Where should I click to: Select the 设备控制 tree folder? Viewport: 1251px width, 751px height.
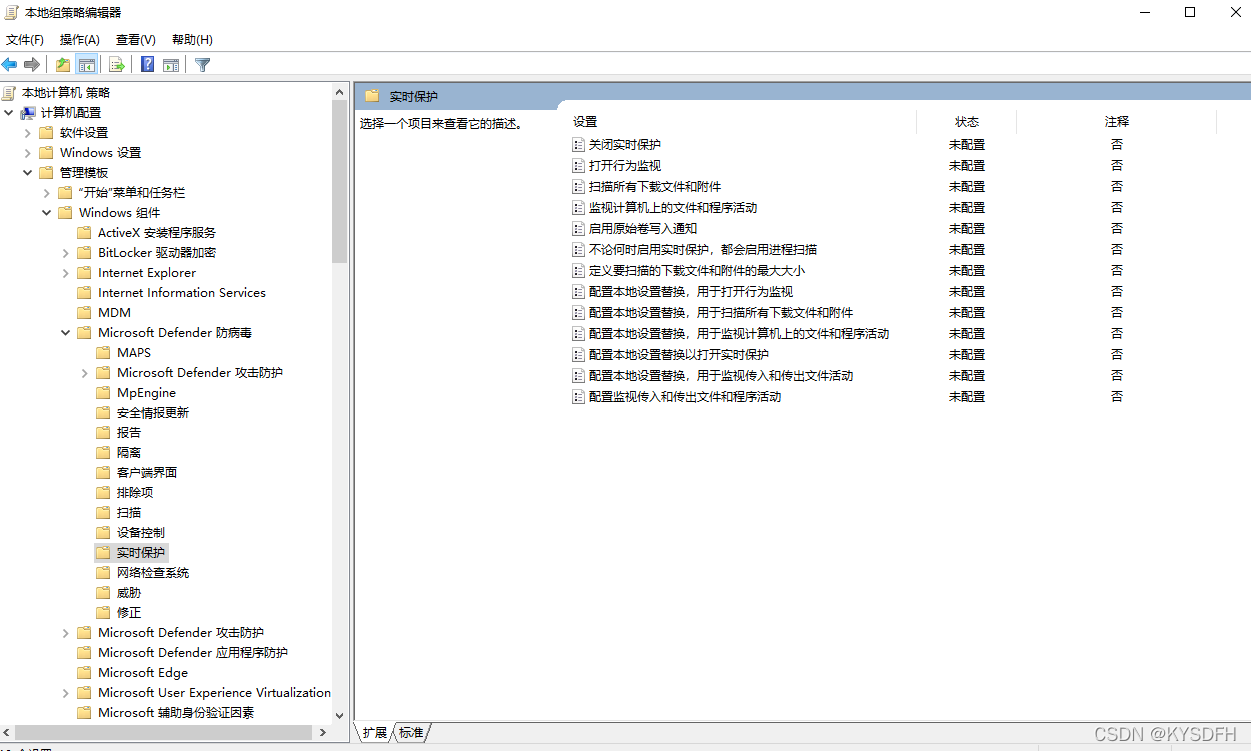pos(141,533)
